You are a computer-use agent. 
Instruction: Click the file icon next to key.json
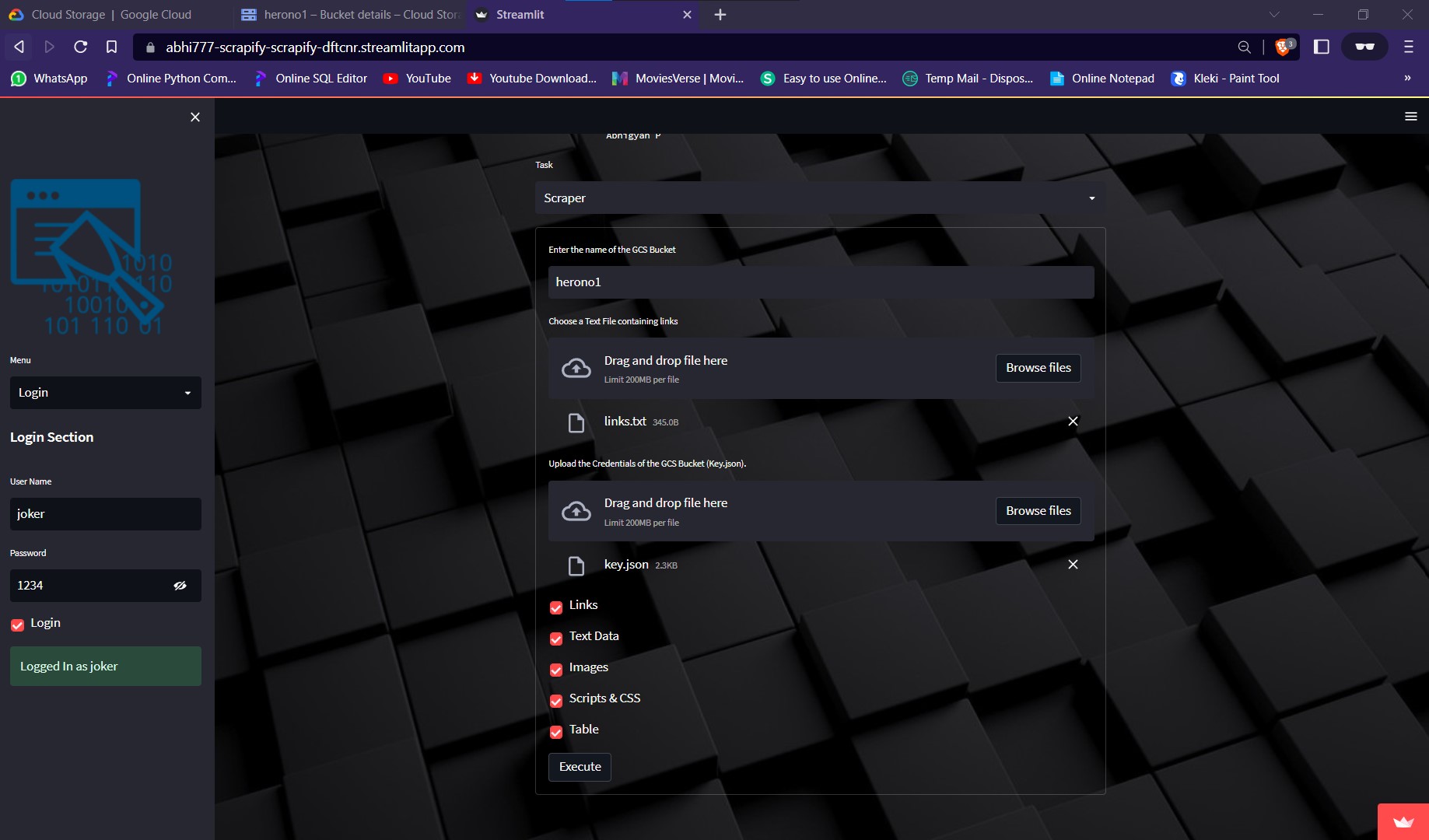(576, 566)
